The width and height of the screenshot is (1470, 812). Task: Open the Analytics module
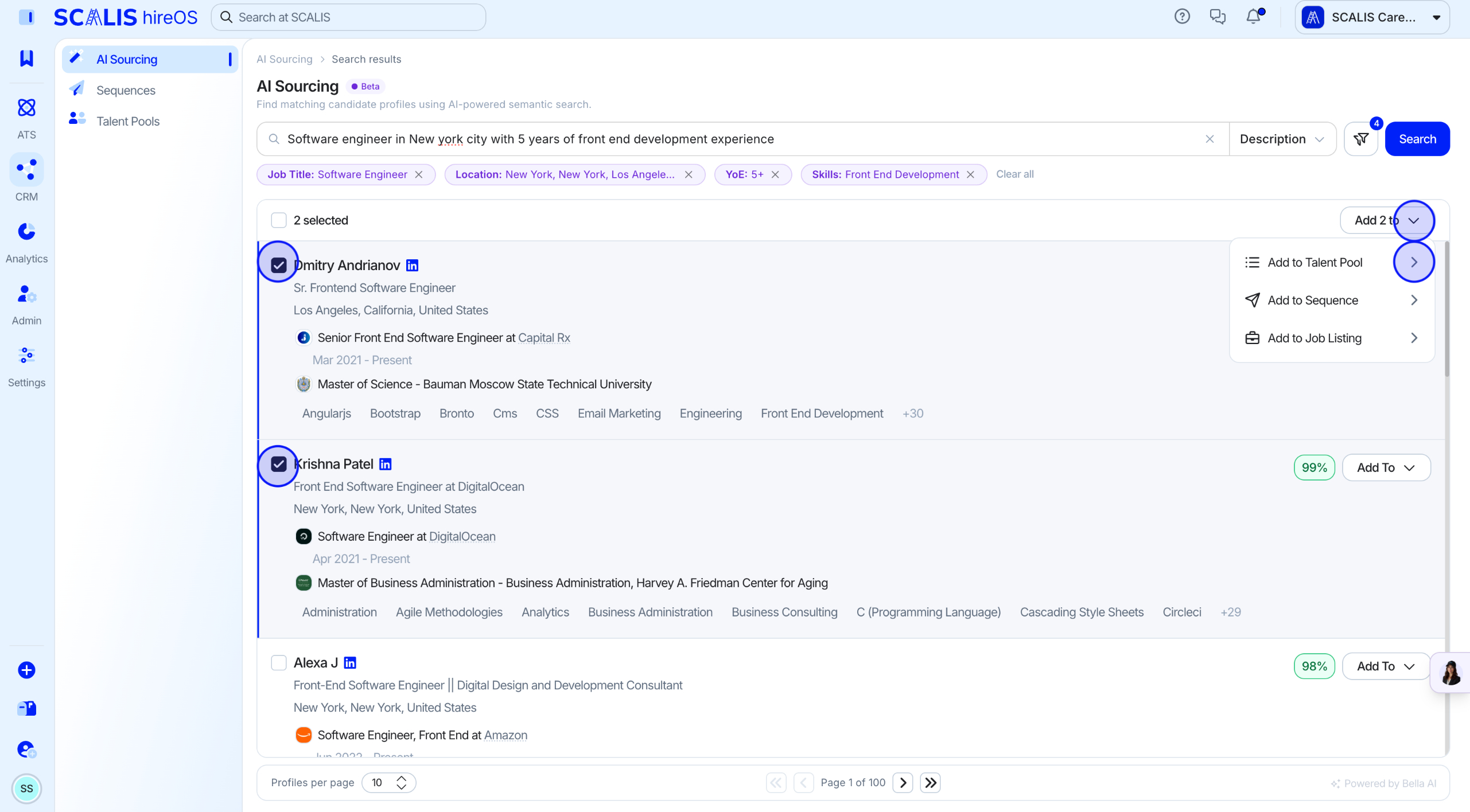point(26,243)
